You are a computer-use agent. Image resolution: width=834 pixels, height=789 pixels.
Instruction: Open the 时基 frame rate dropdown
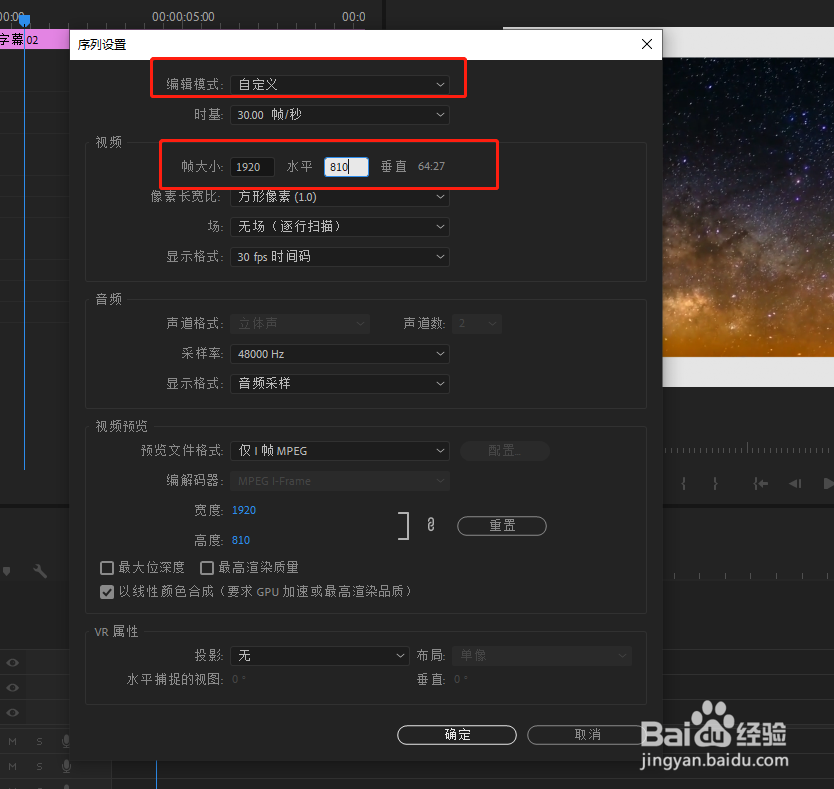pyautogui.click(x=340, y=115)
